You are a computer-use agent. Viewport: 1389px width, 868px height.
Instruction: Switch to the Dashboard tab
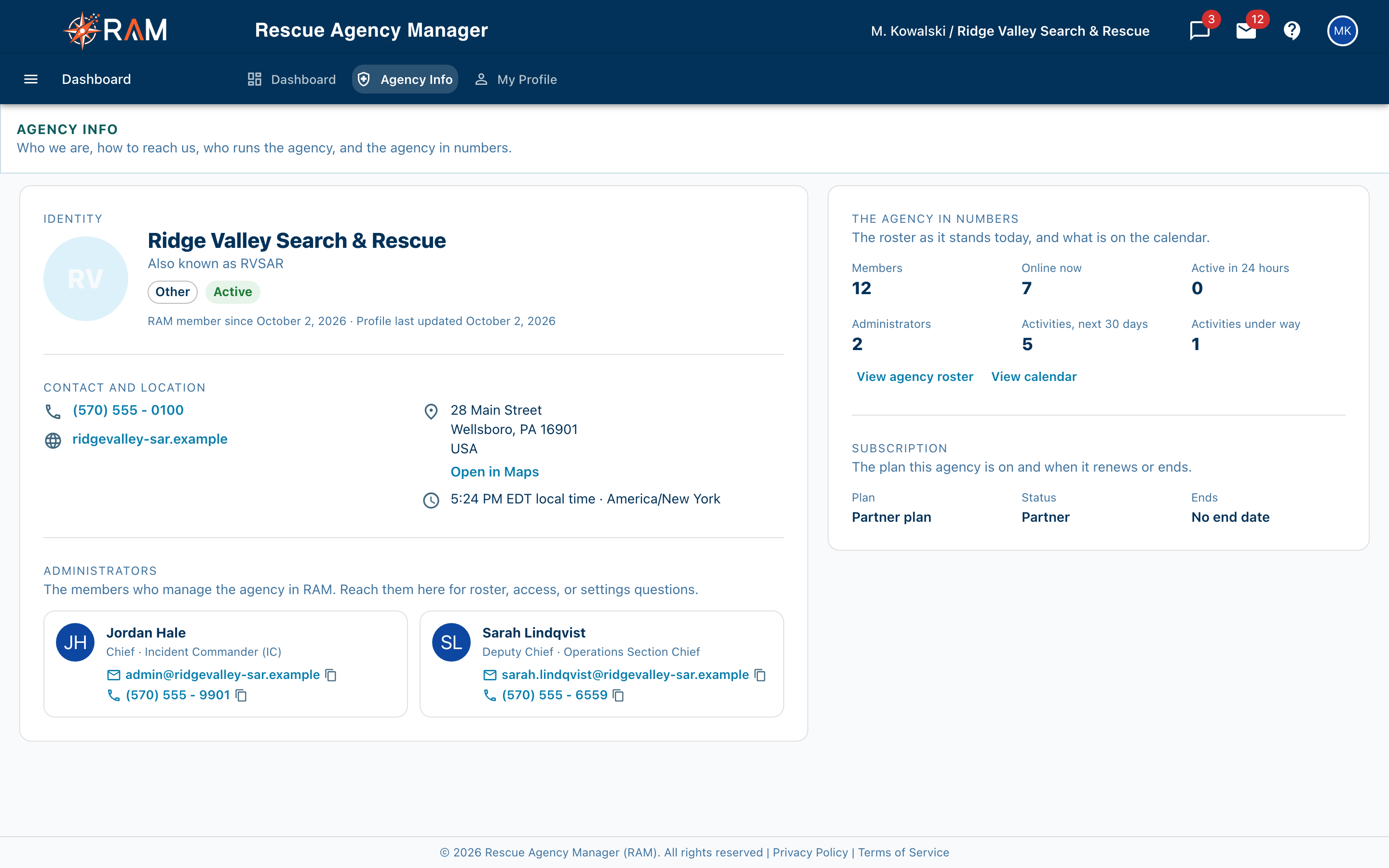292,79
